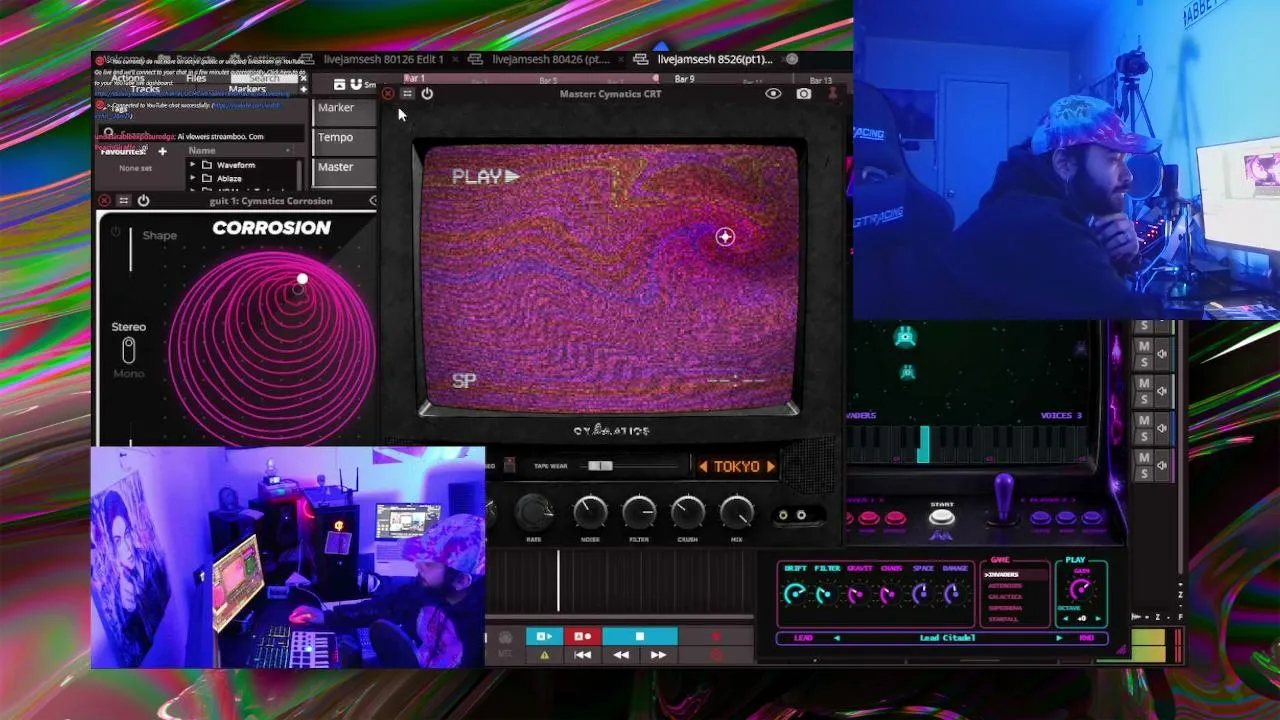1280x720 pixels.
Task: Open the TOKYO preset name selector
Action: (x=736, y=467)
